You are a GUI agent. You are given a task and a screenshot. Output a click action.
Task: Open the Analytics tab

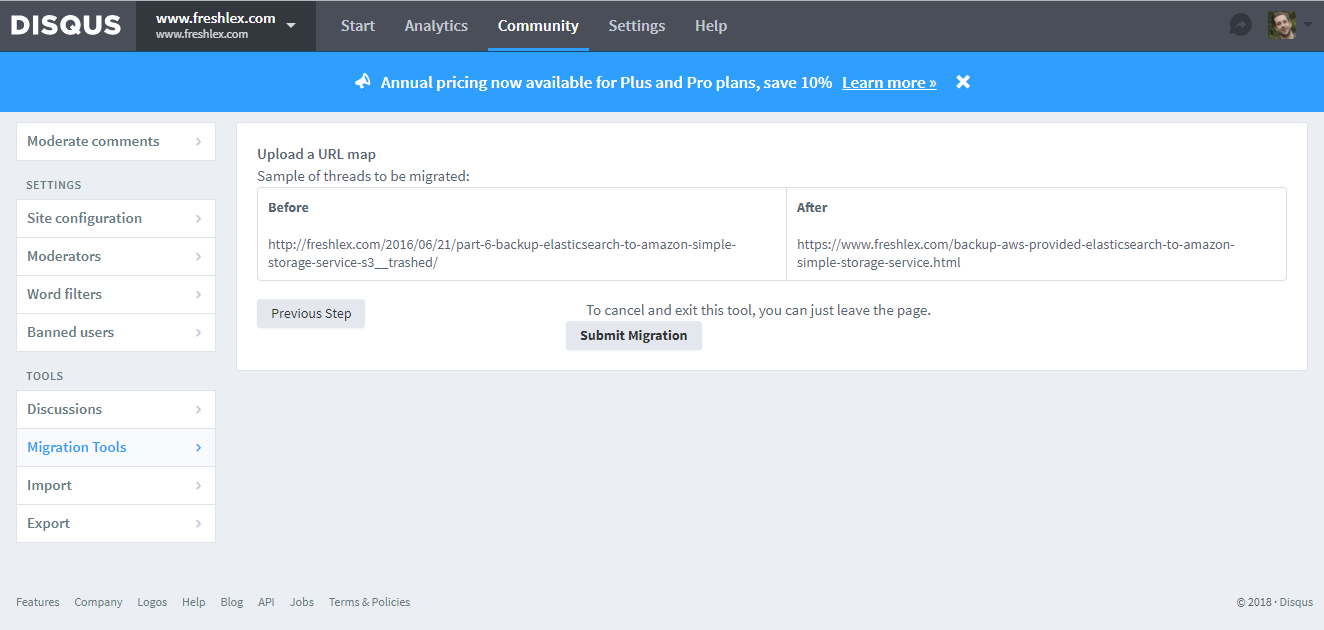[436, 26]
